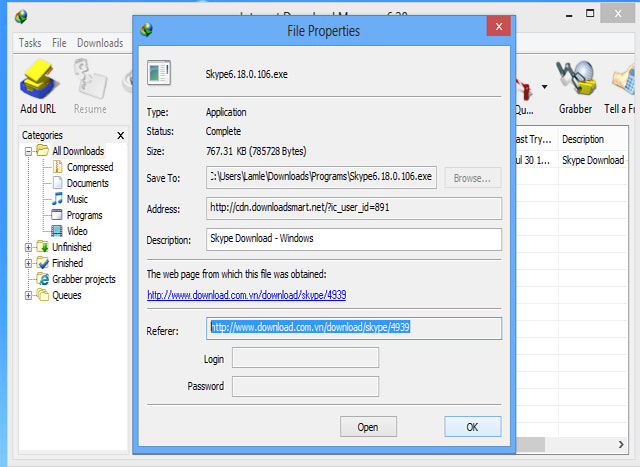
Task: Maximize the main IDM window
Action: [590, 13]
